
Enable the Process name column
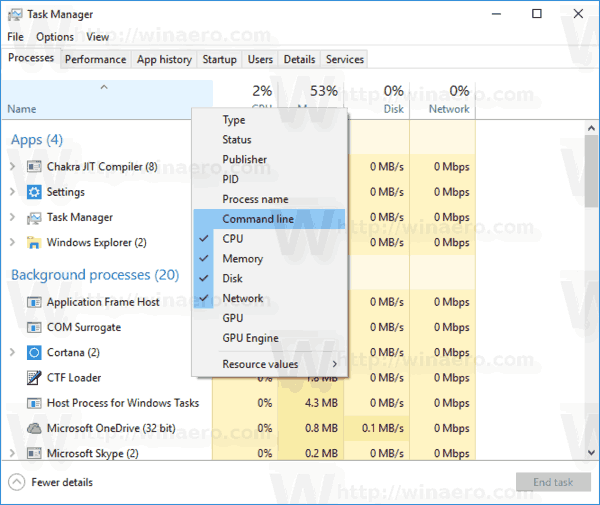click(270, 199)
